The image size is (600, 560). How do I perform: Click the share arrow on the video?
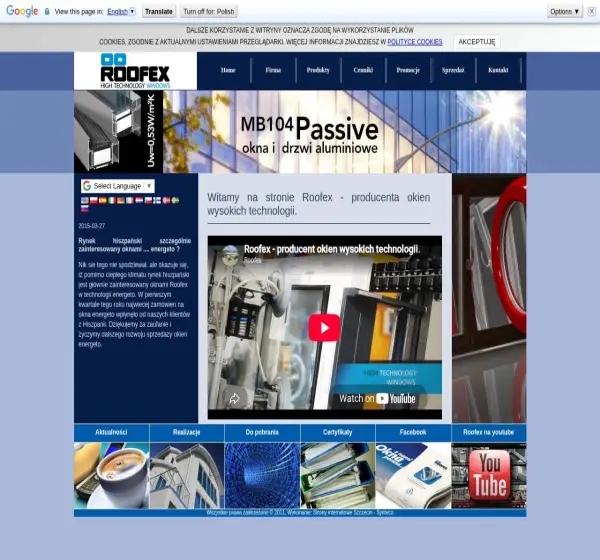234,399
